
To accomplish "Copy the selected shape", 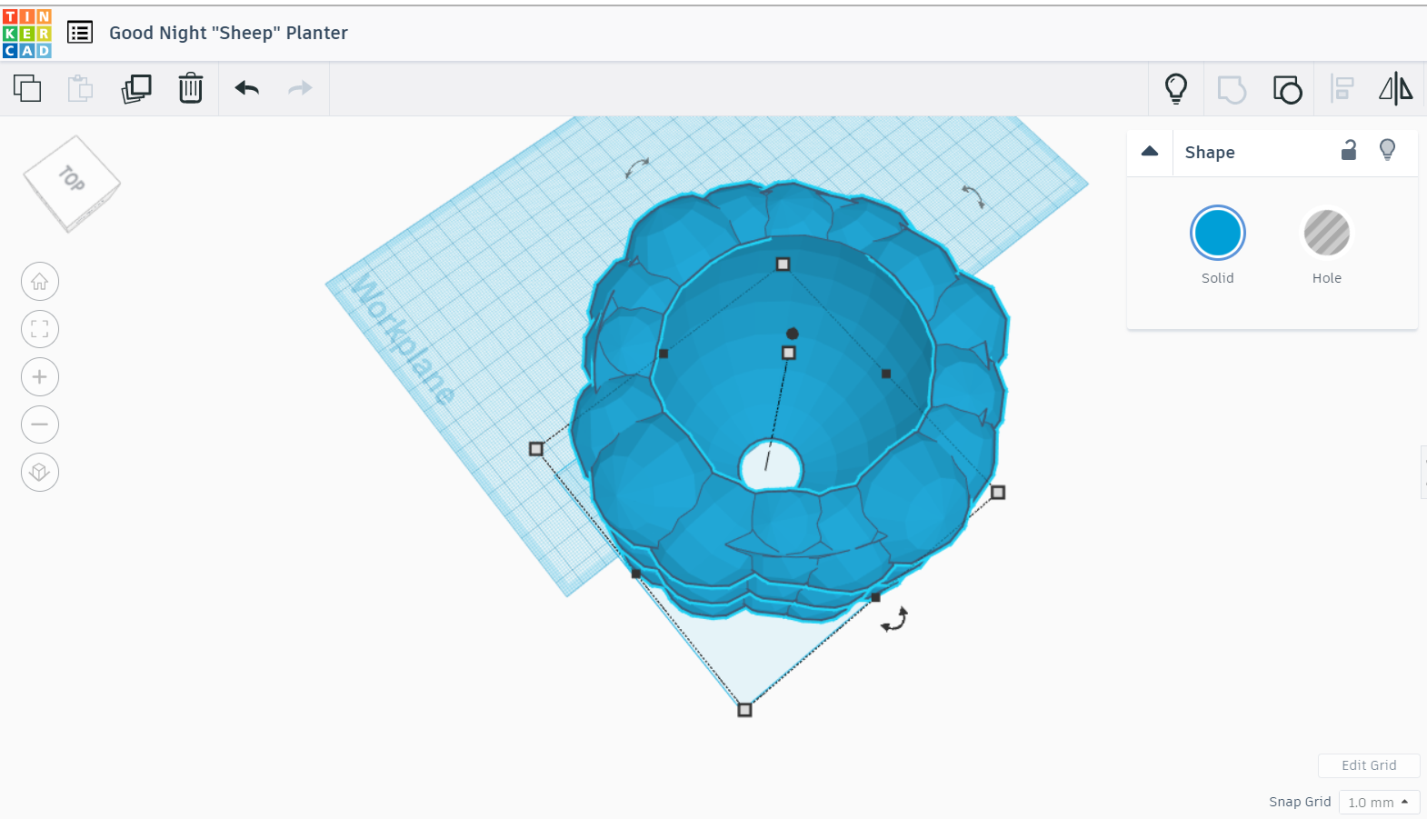I will pos(27,88).
